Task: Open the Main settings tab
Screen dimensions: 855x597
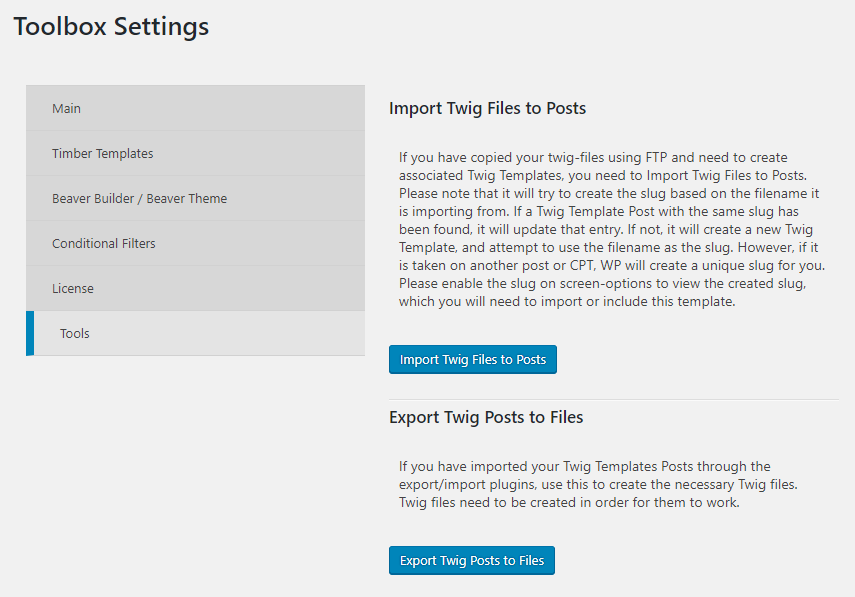Action: coord(195,108)
